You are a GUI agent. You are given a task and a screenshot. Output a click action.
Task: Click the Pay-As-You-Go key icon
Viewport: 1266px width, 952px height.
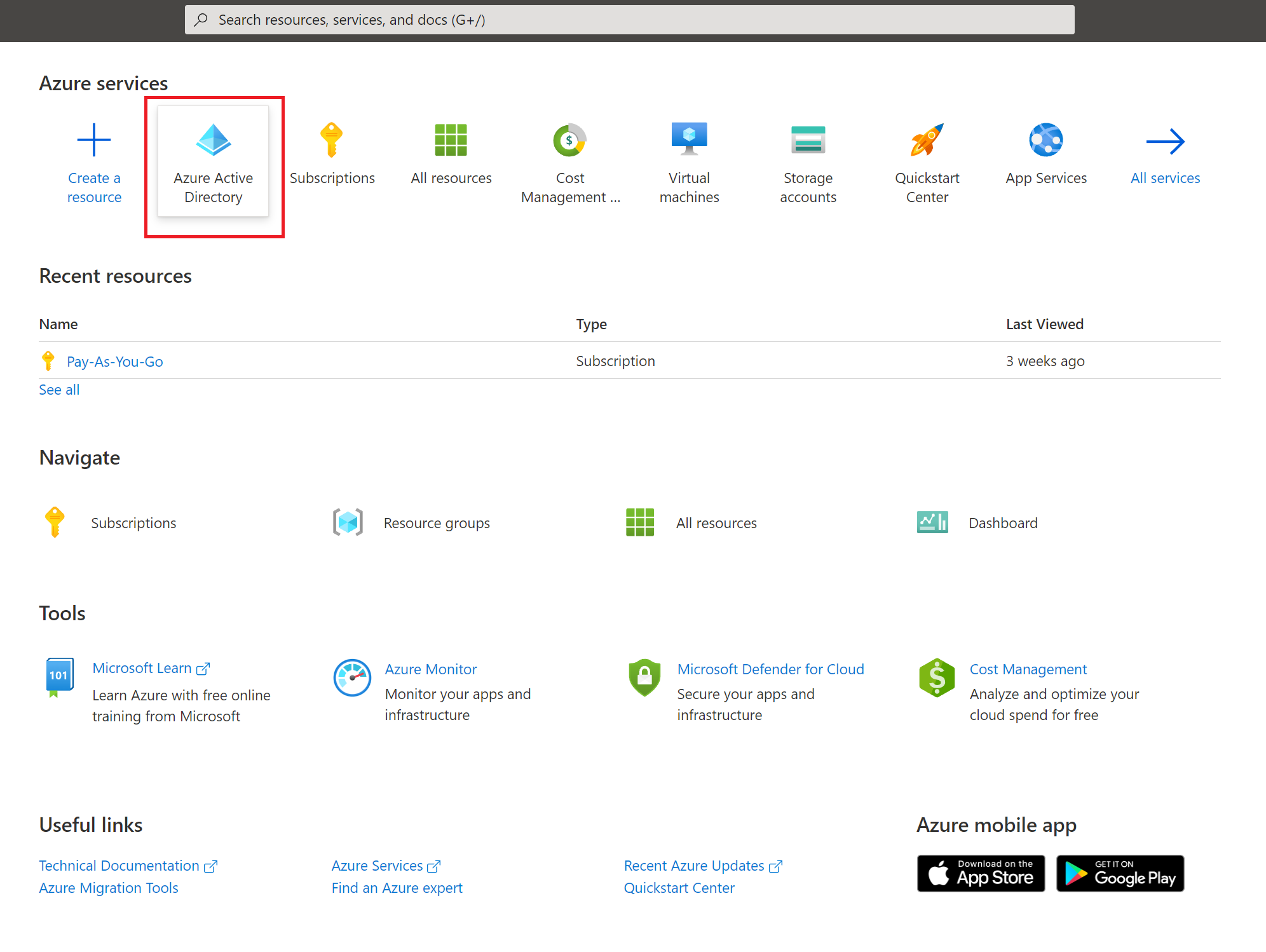(x=48, y=361)
